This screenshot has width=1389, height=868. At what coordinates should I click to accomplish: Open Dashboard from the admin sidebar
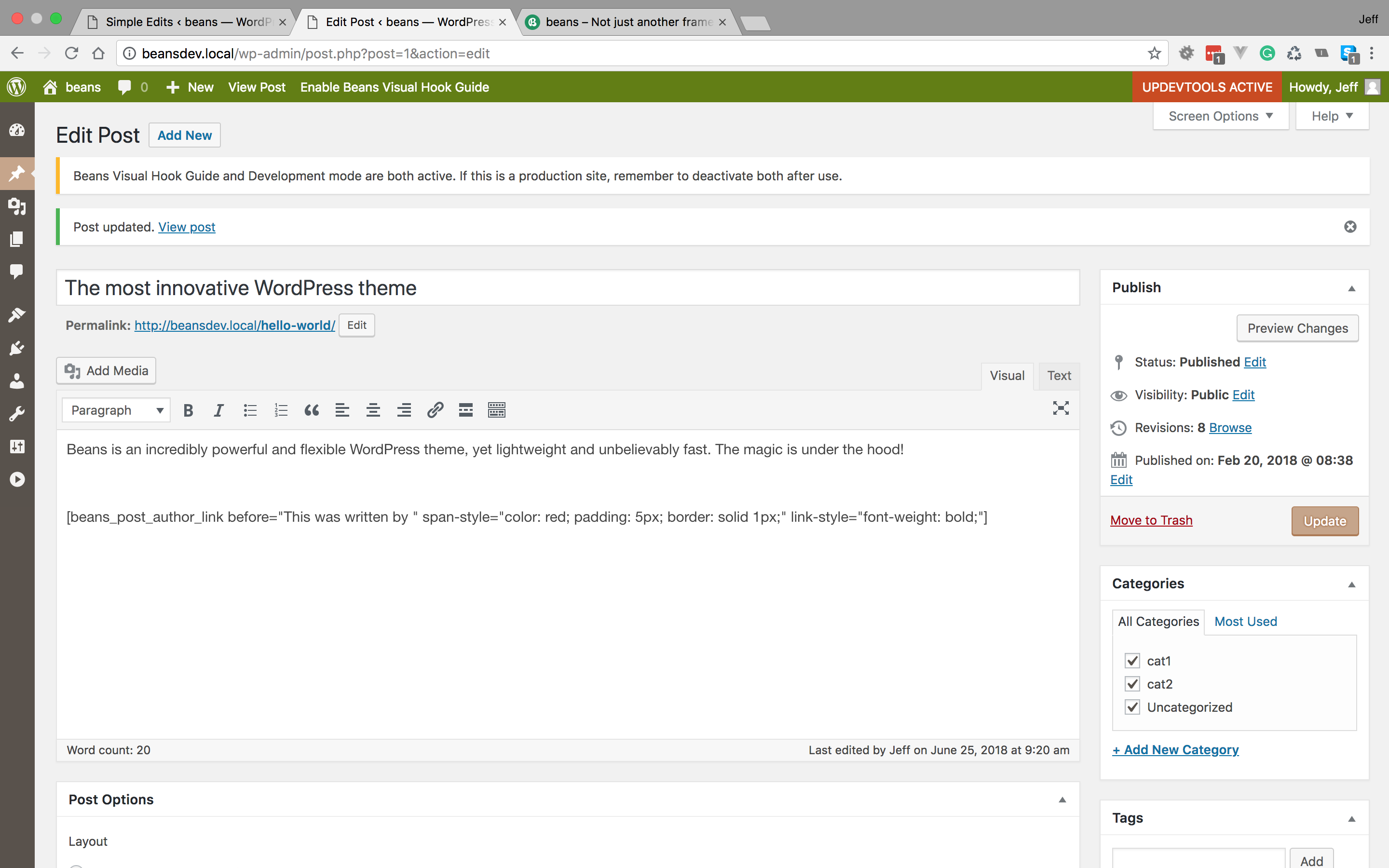coord(17,130)
